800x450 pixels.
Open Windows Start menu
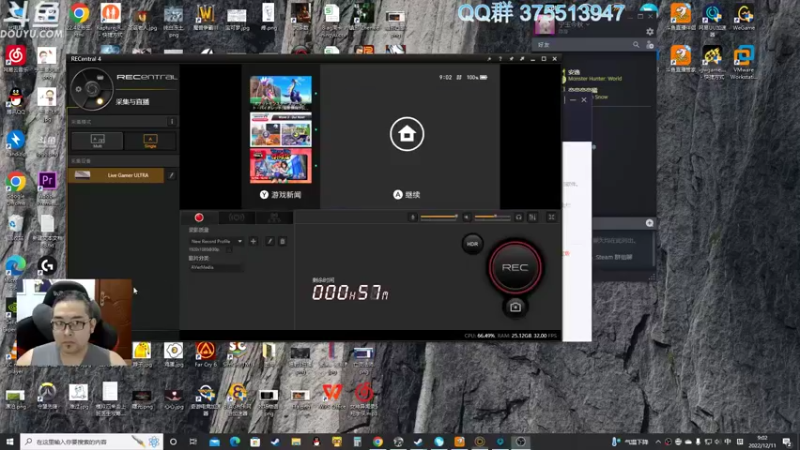pyautogui.click(x=10, y=442)
